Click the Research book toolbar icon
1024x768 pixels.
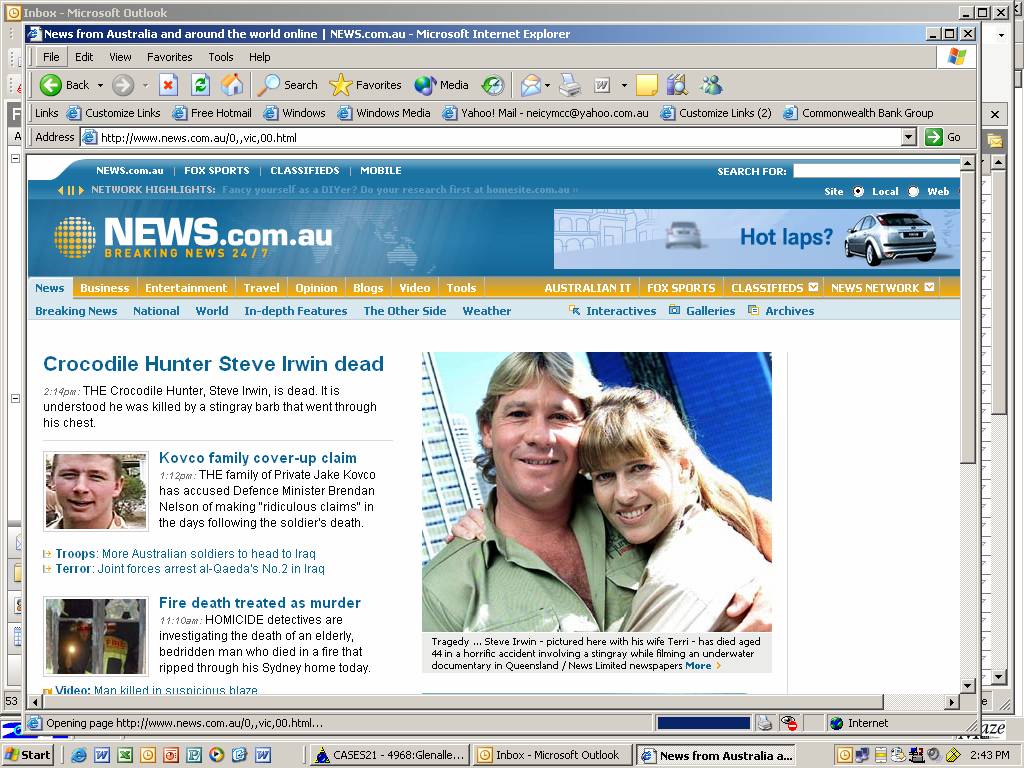(677, 85)
